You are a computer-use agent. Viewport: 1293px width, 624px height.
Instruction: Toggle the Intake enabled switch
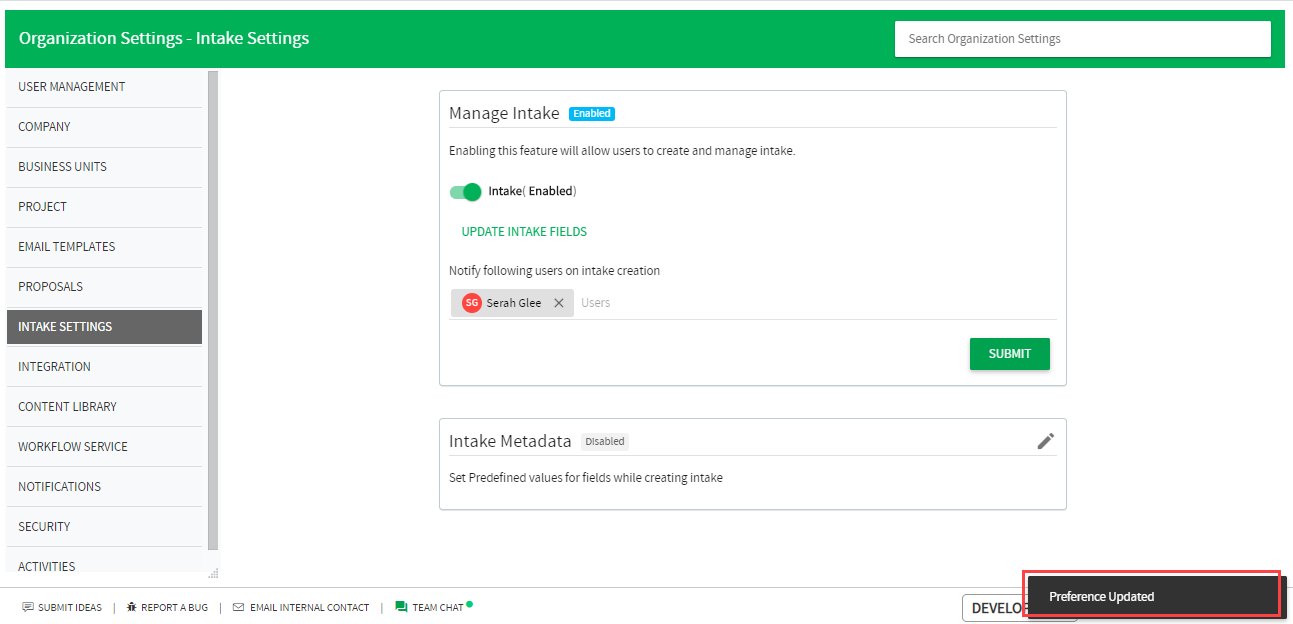[x=466, y=192]
